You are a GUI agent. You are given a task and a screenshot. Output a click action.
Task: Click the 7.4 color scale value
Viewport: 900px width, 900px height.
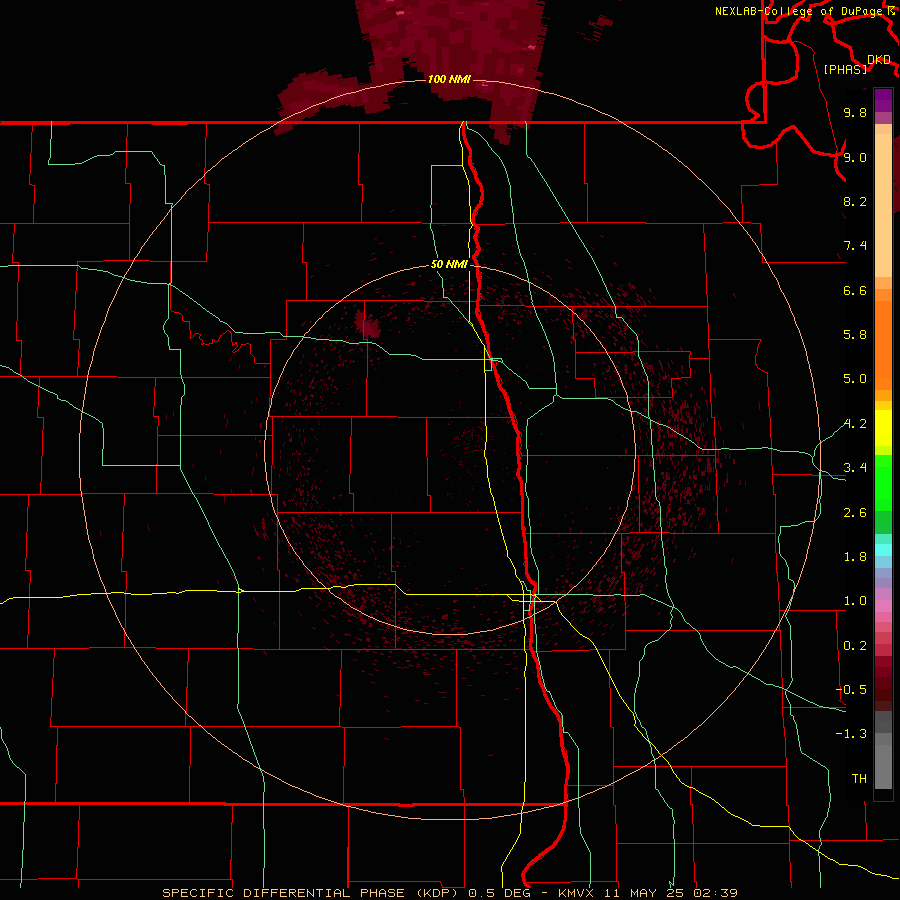(x=855, y=246)
